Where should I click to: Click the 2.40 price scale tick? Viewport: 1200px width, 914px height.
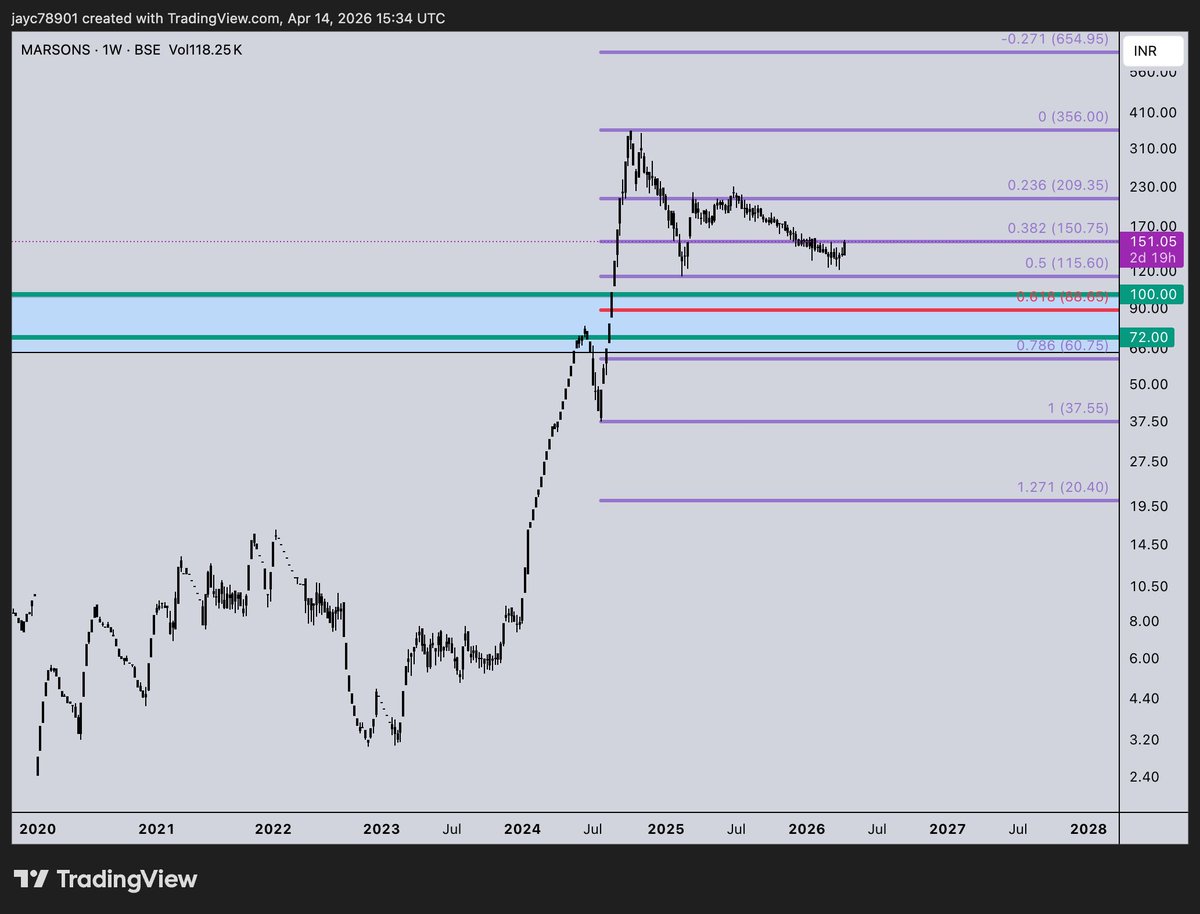point(1146,777)
